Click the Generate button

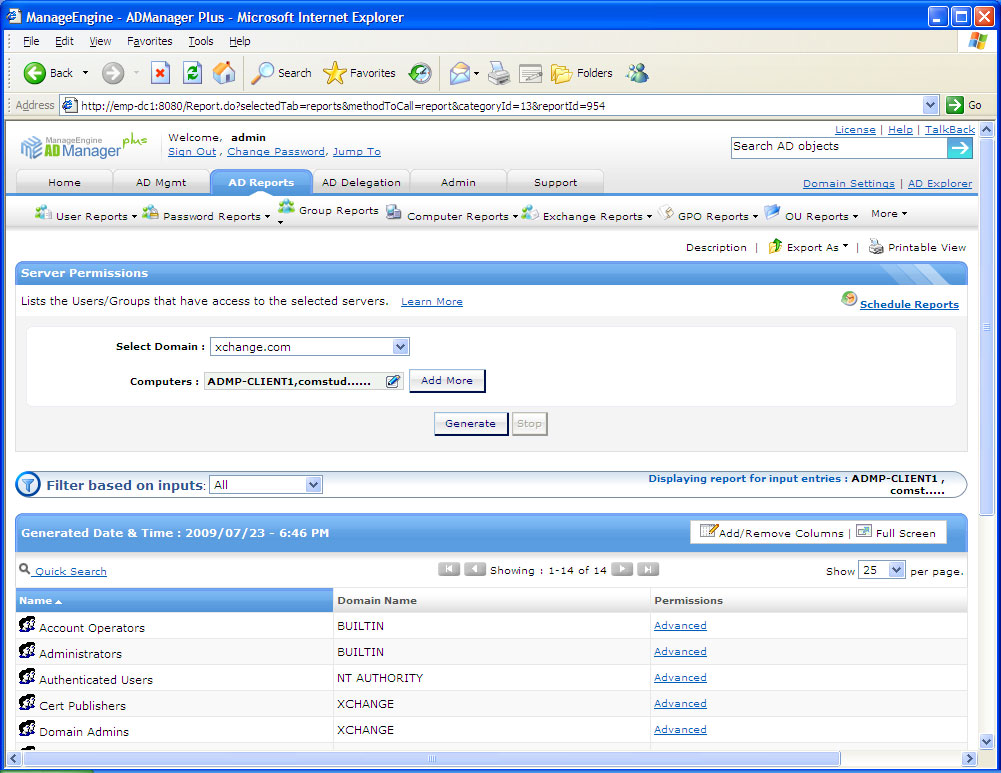470,423
